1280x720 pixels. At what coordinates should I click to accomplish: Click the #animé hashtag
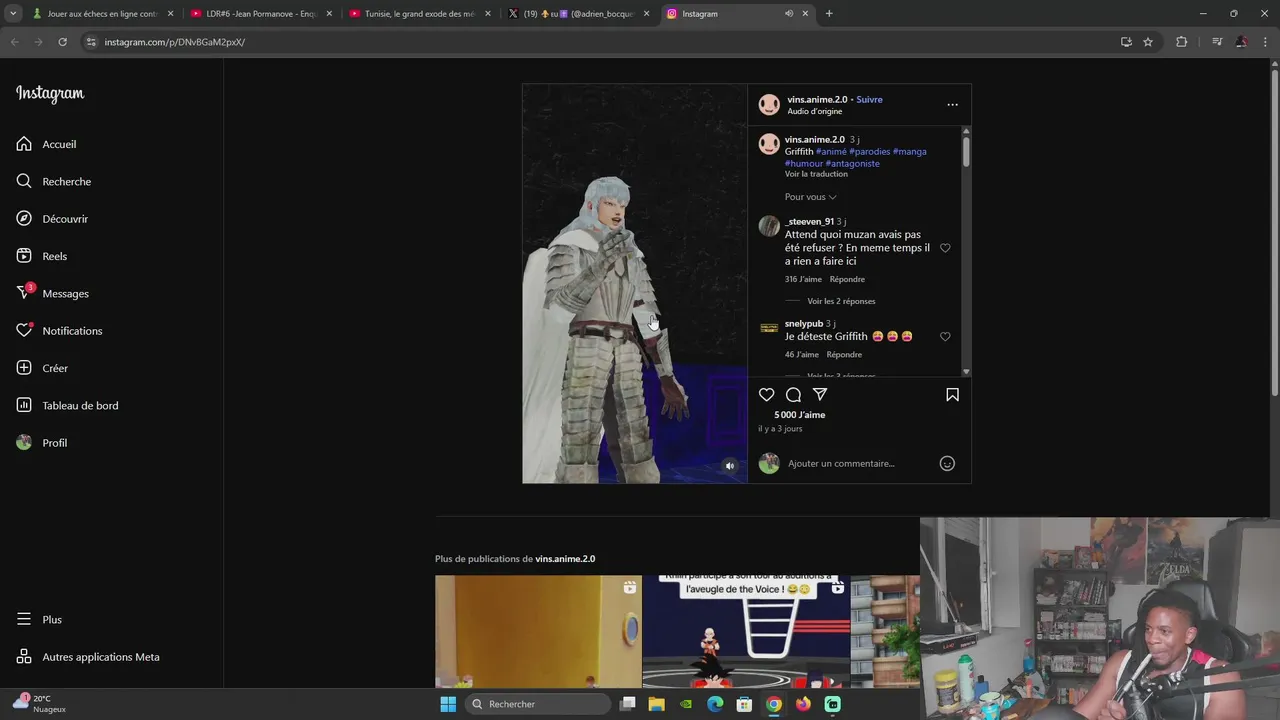[831, 152]
